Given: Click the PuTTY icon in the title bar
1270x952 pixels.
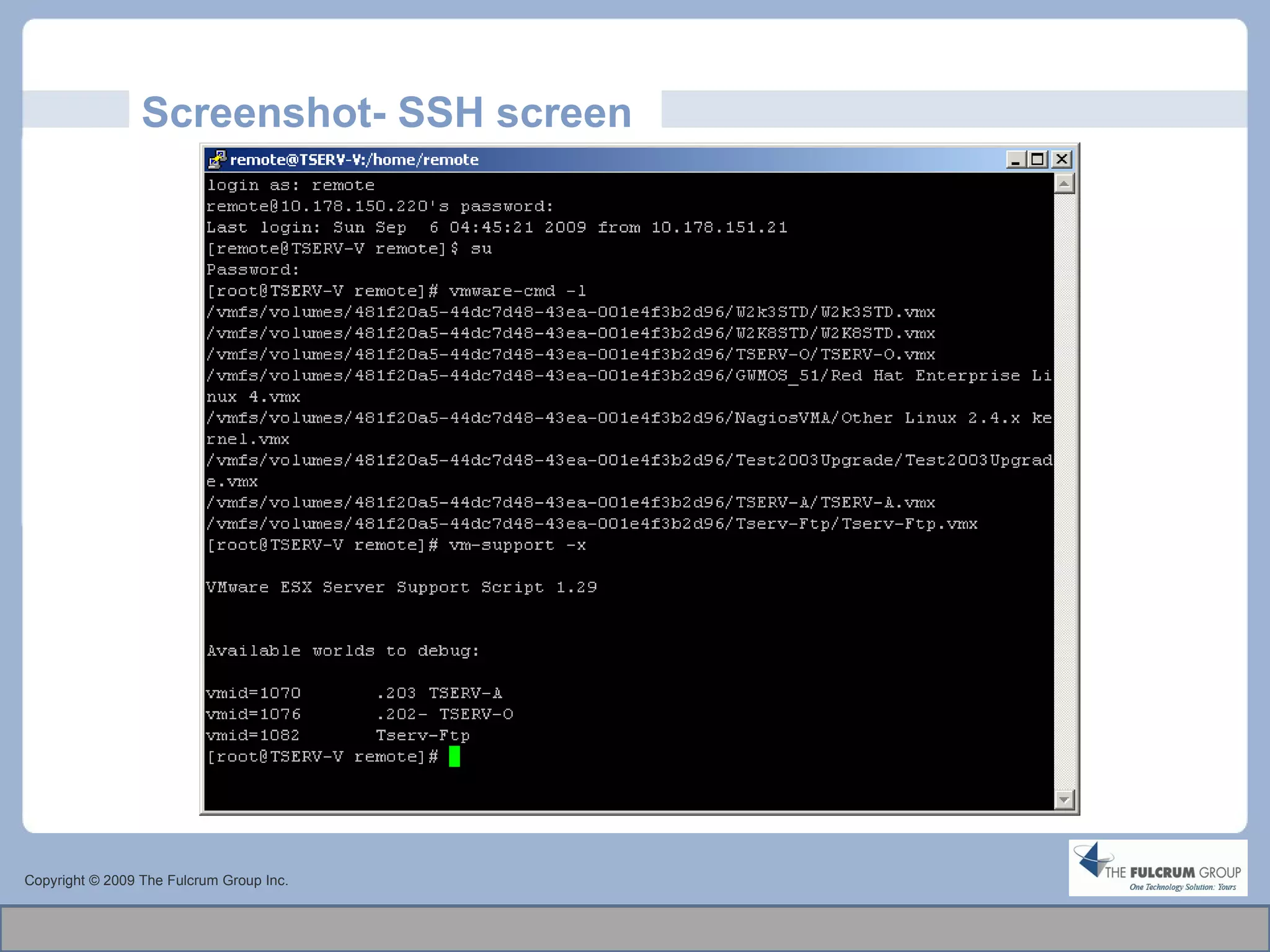Looking at the screenshot, I should [x=217, y=159].
